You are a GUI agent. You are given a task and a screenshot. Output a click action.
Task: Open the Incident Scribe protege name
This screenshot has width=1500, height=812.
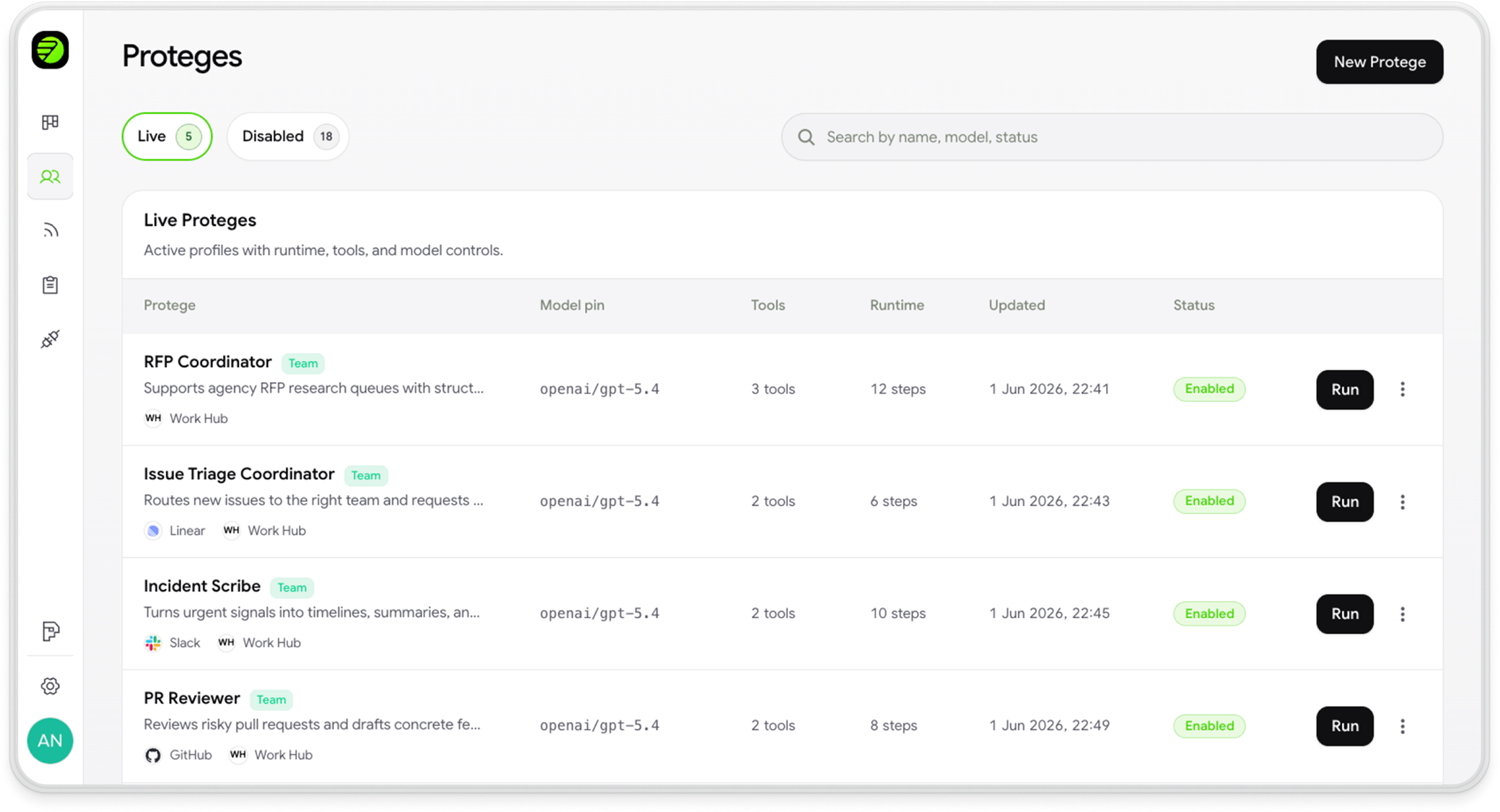click(x=202, y=586)
